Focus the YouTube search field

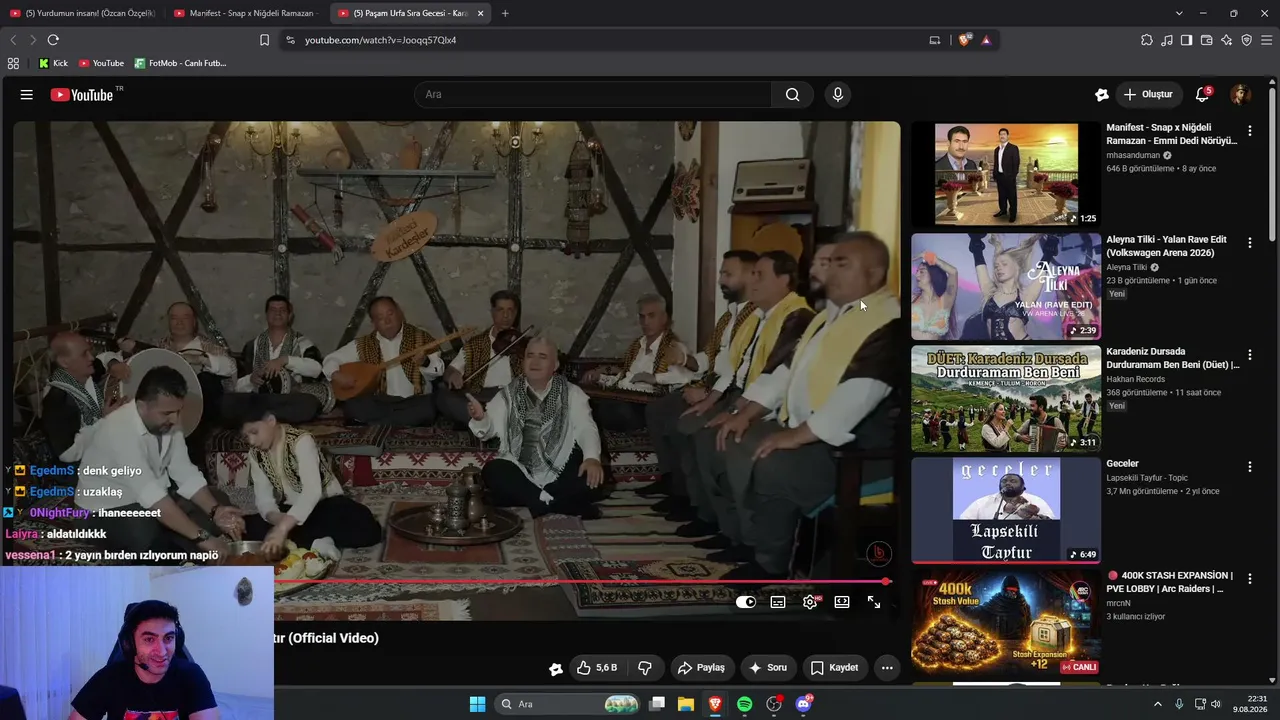592,95
